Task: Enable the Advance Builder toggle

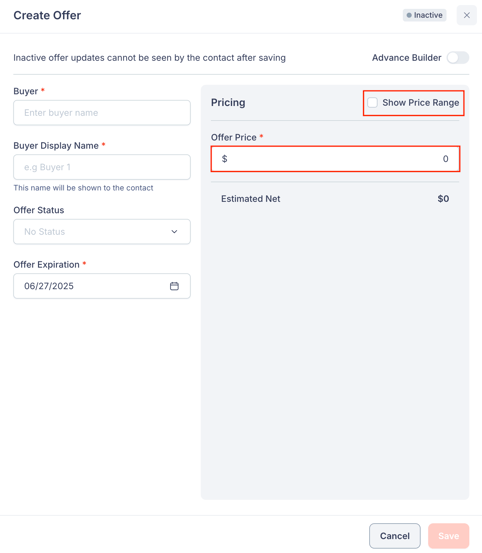Action: pyautogui.click(x=458, y=58)
